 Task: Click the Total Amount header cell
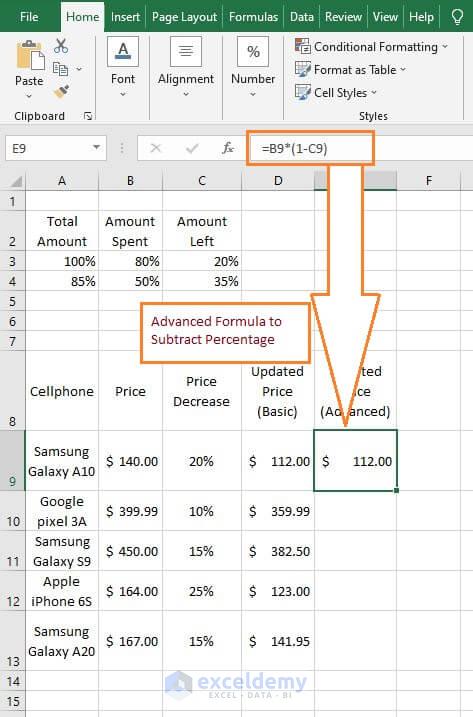(62, 231)
